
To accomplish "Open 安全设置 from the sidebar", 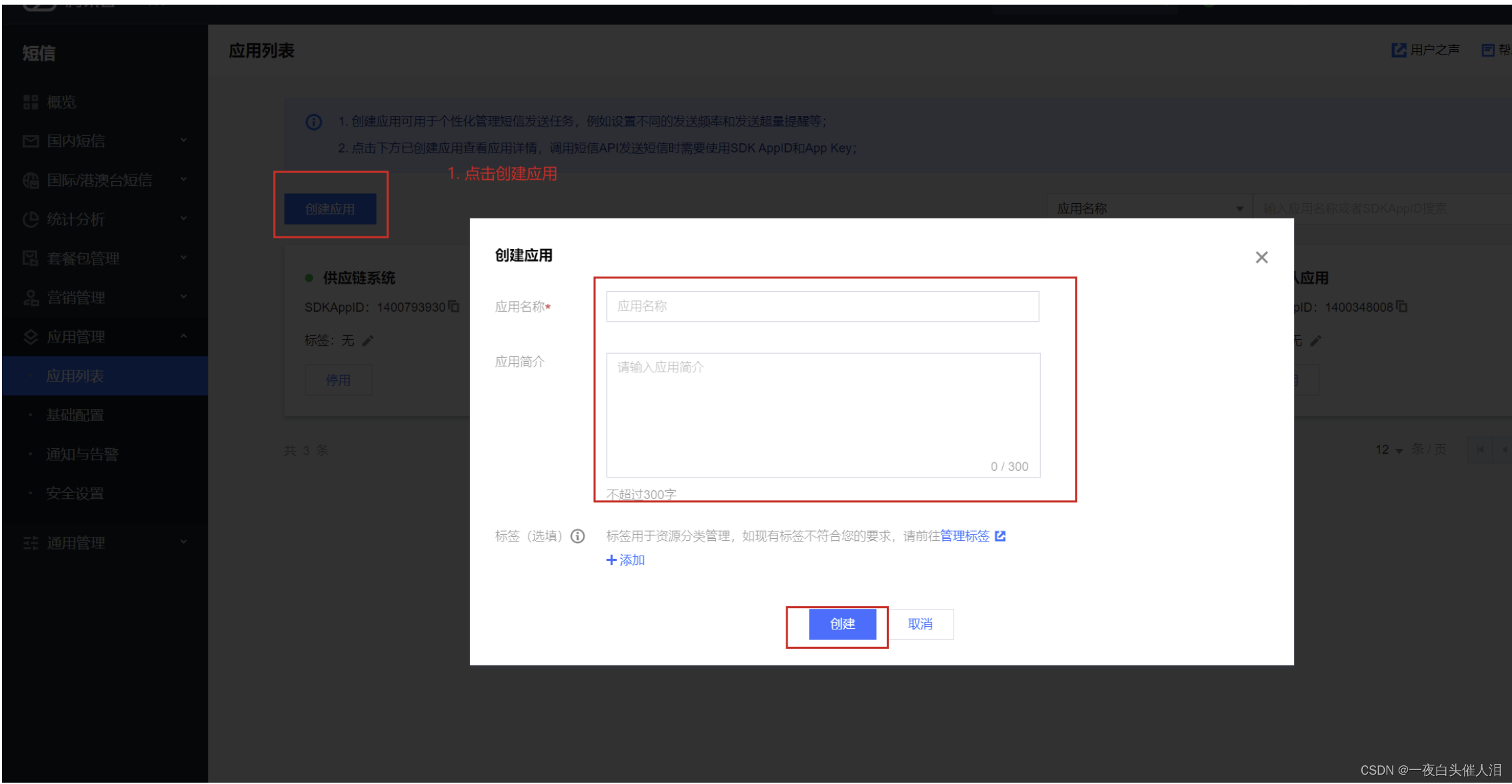I will (75, 494).
